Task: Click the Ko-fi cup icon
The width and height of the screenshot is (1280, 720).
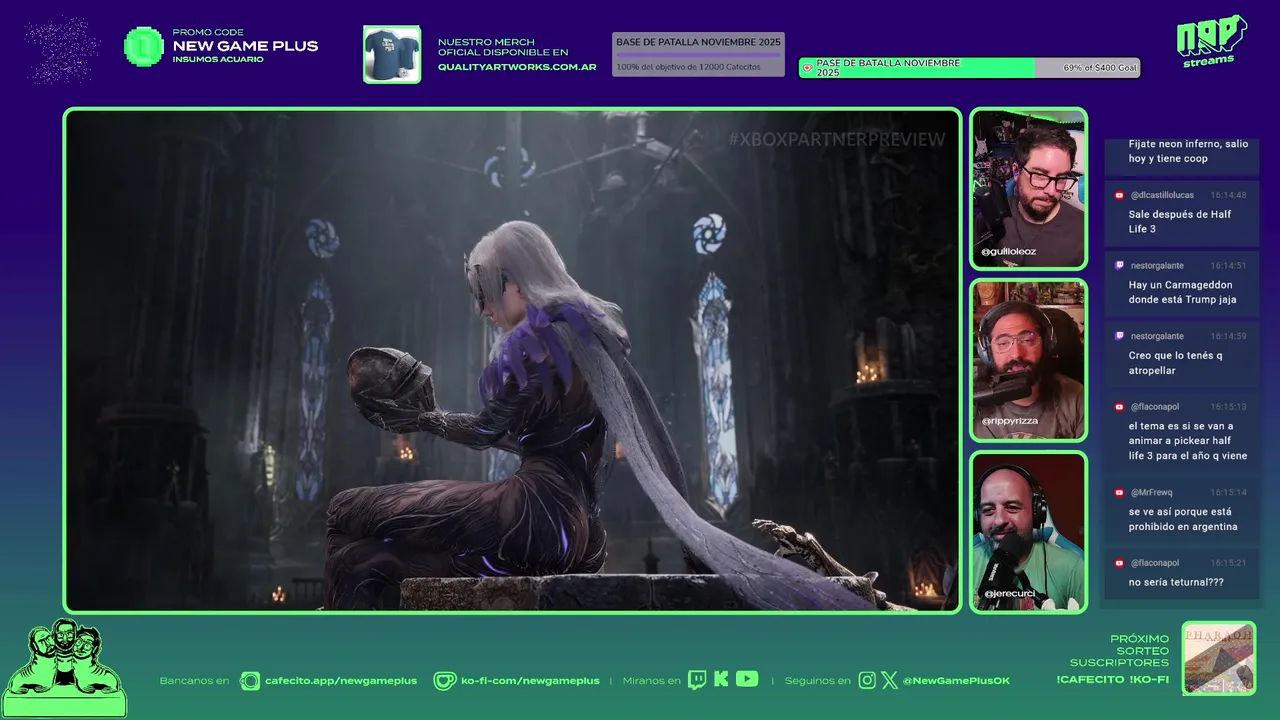Action: (x=445, y=681)
